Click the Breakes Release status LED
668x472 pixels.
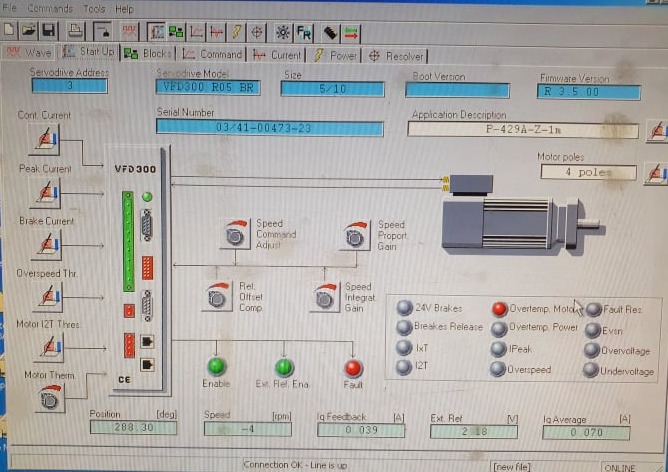(x=404, y=327)
